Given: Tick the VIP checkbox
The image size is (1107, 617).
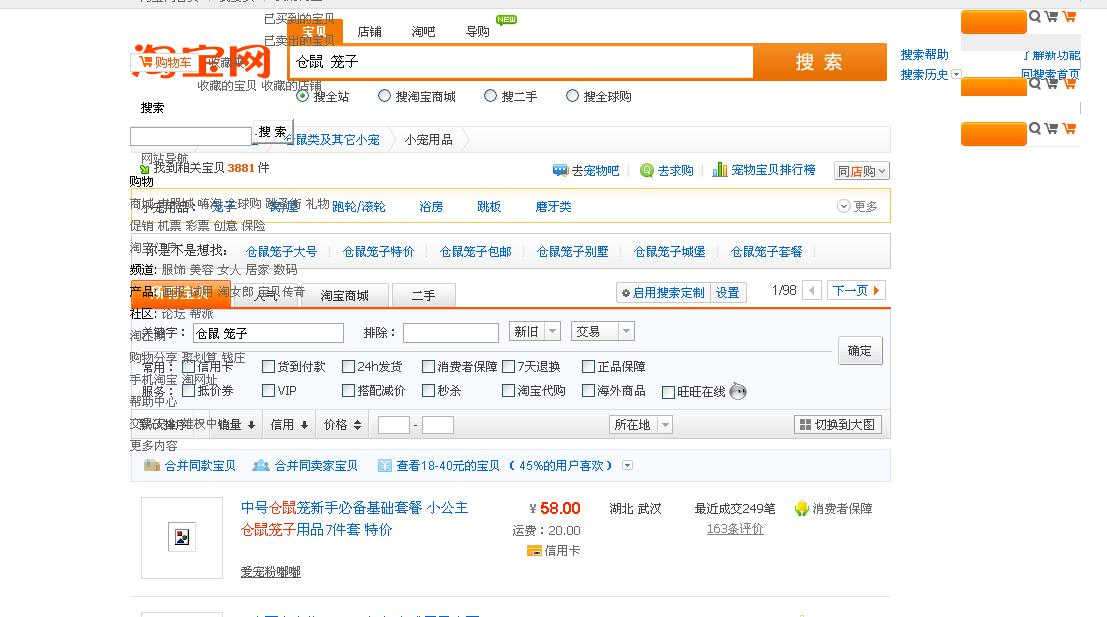Looking at the screenshot, I should (x=268, y=390).
